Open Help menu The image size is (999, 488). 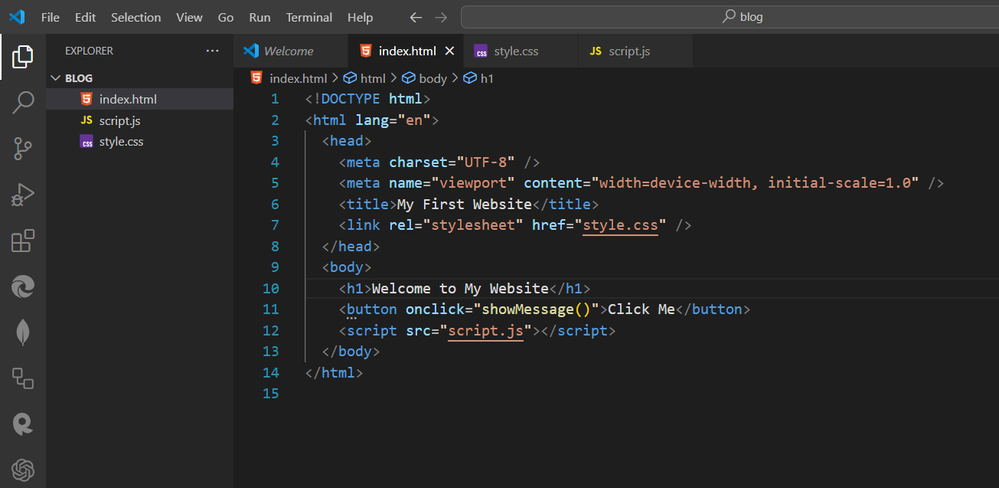pos(360,18)
